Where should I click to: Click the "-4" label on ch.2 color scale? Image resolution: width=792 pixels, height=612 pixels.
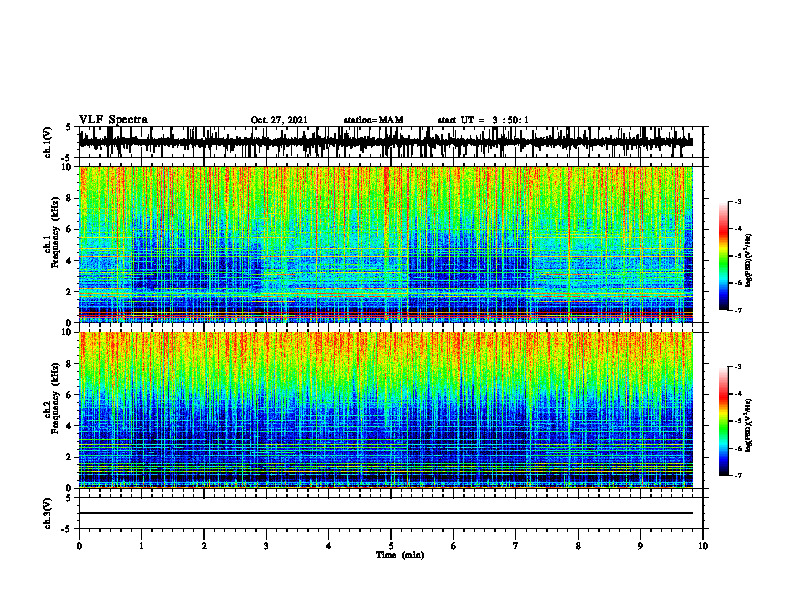click(737, 394)
